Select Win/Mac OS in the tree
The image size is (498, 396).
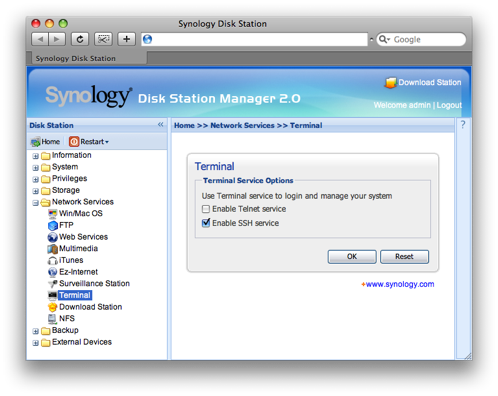point(81,213)
